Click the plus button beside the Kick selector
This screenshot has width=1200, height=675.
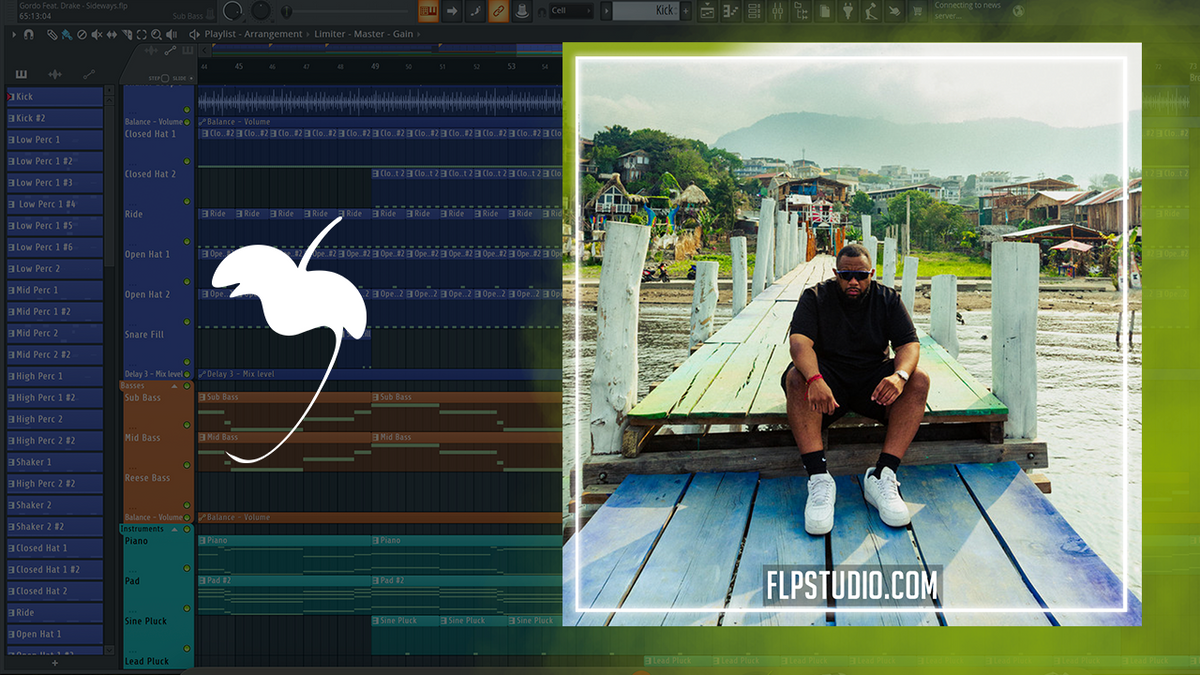point(686,11)
